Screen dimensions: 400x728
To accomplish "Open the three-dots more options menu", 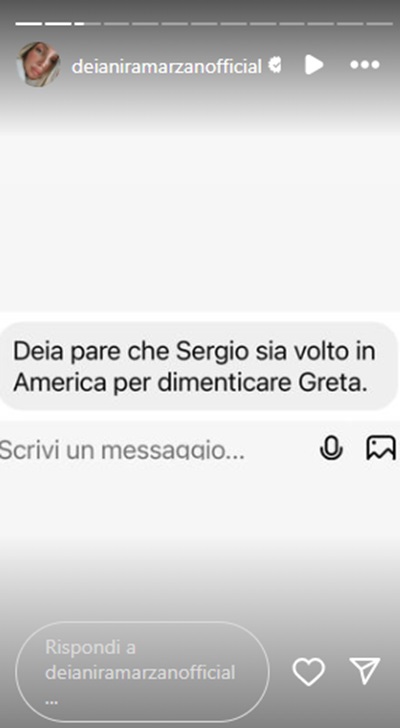I will pyautogui.click(x=365, y=65).
